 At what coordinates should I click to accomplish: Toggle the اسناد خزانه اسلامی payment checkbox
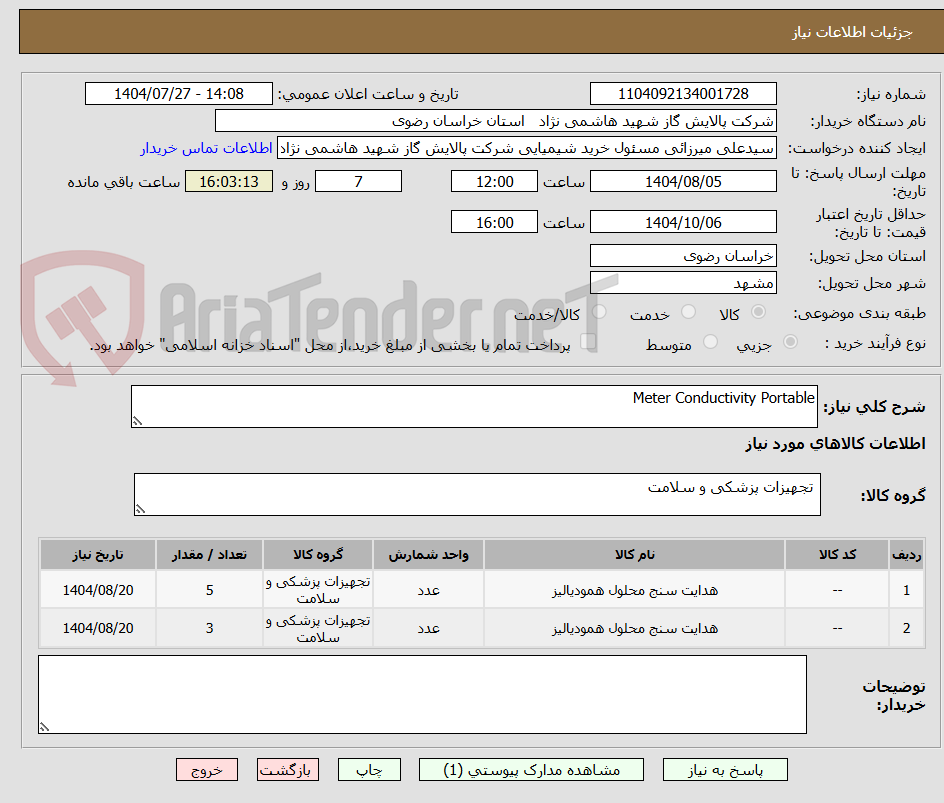point(588,342)
